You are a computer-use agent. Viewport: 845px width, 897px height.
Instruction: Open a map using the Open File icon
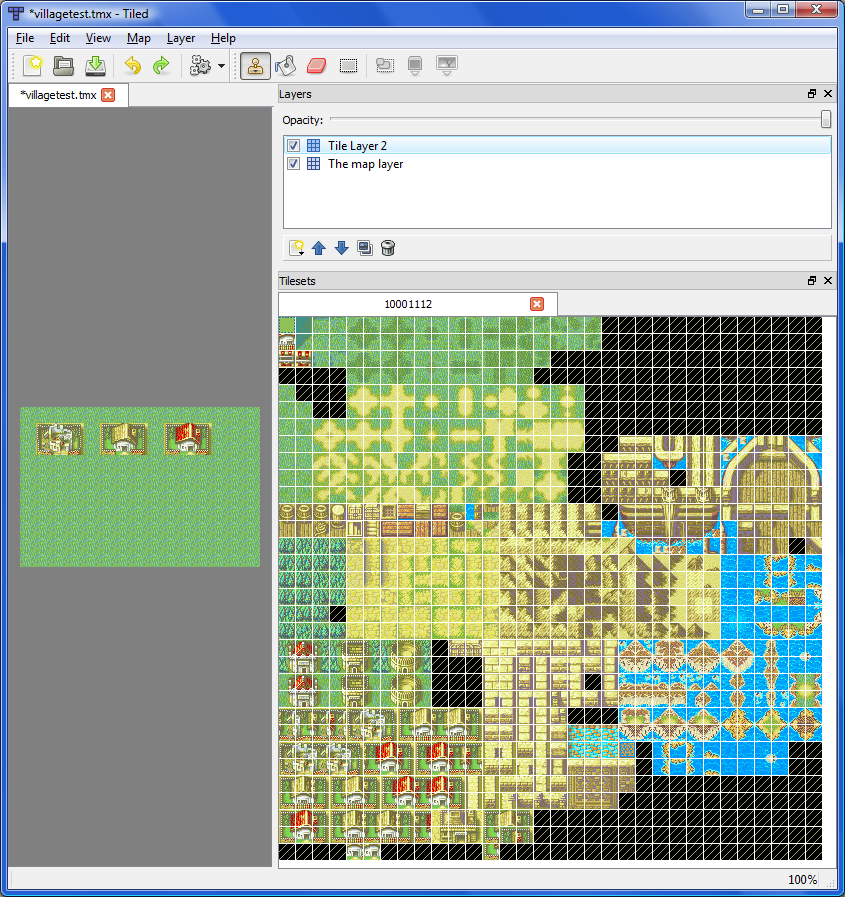coord(63,65)
